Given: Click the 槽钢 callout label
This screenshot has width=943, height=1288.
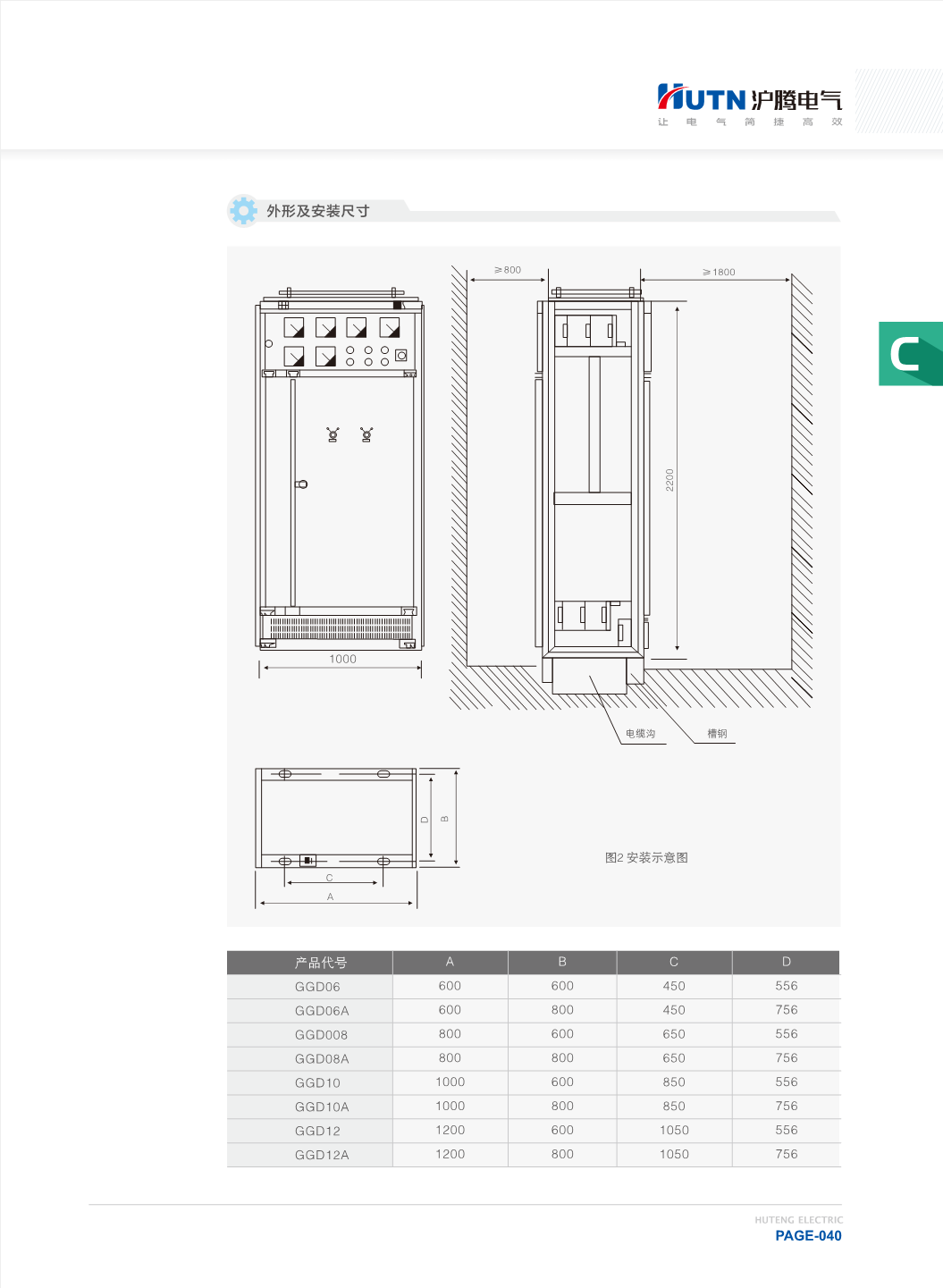Looking at the screenshot, I should coord(717,734).
